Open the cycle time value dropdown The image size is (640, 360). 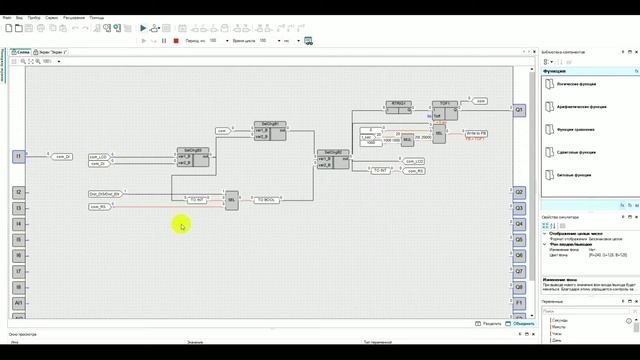279,41
